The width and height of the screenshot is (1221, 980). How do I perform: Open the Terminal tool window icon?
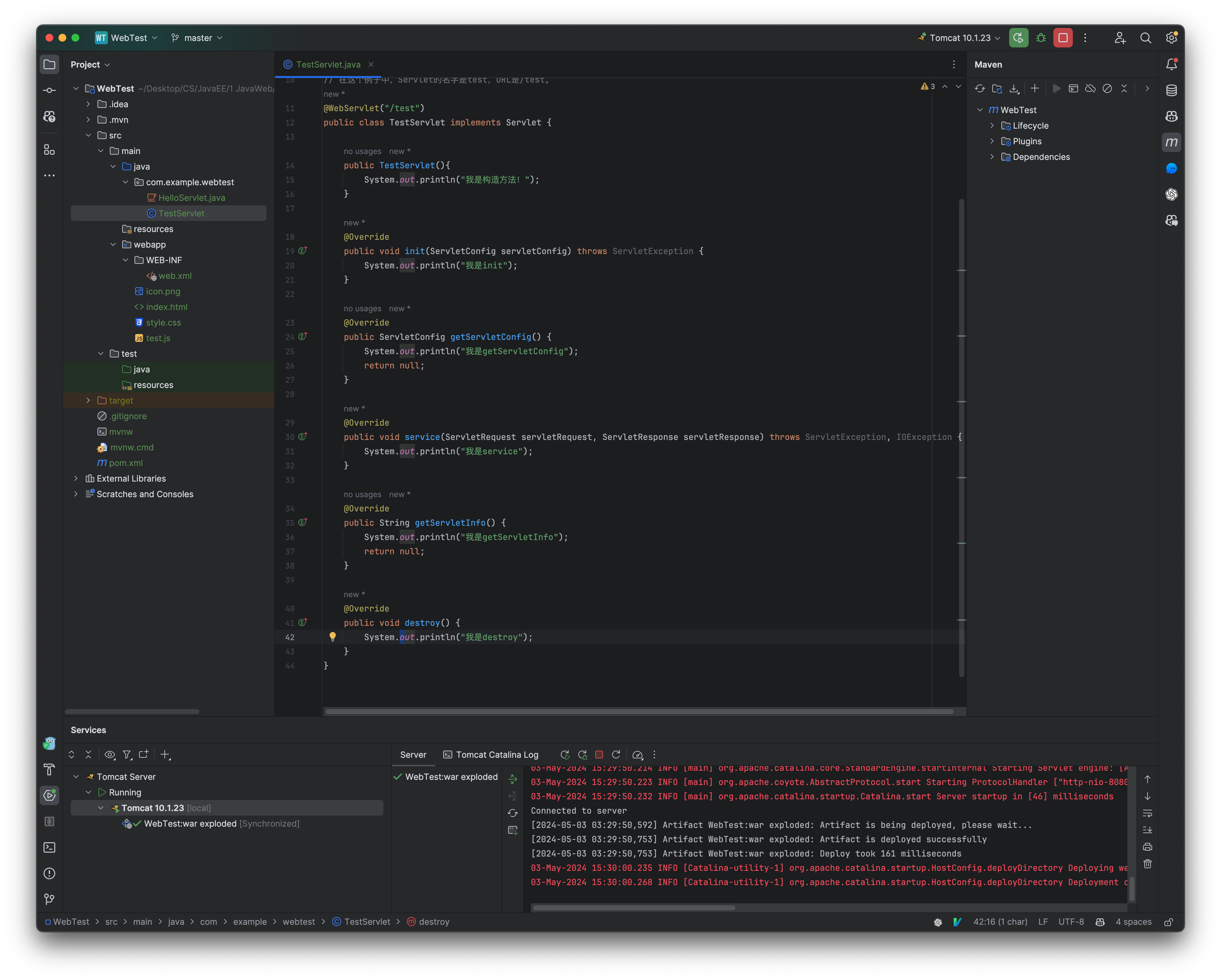(49, 847)
